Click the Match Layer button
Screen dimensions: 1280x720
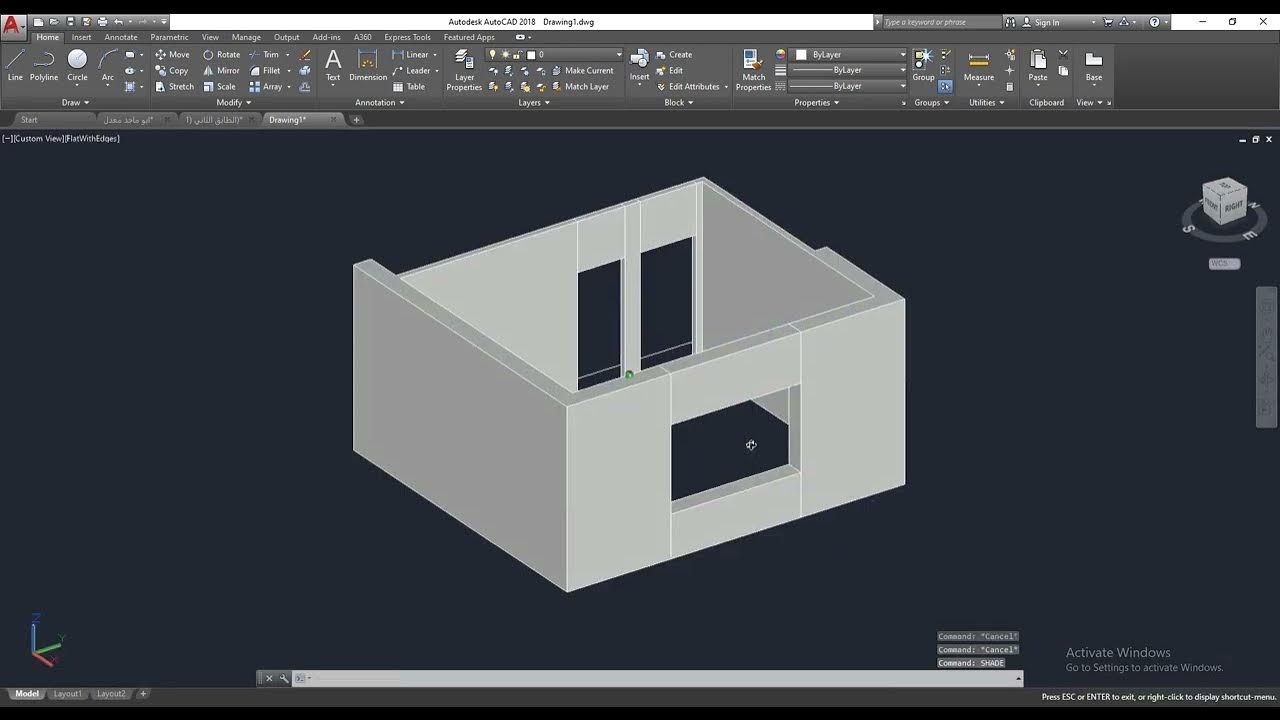point(580,87)
